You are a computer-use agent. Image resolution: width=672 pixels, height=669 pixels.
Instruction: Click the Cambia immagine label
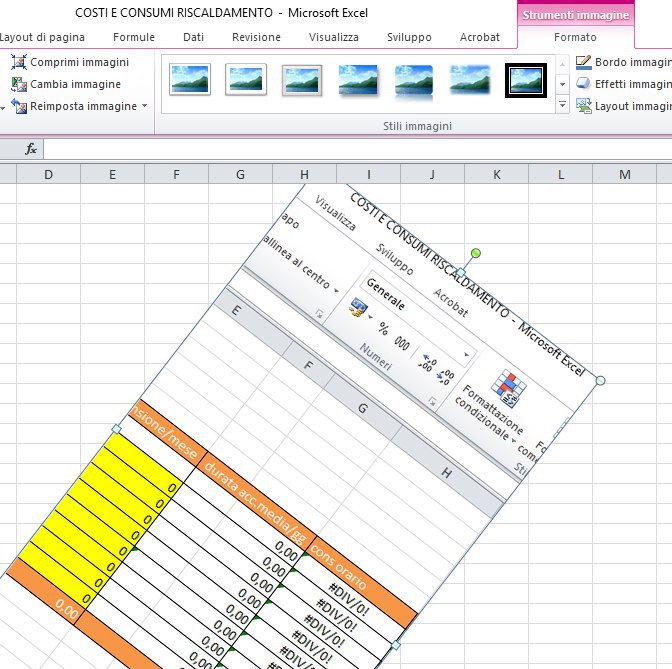(75, 84)
